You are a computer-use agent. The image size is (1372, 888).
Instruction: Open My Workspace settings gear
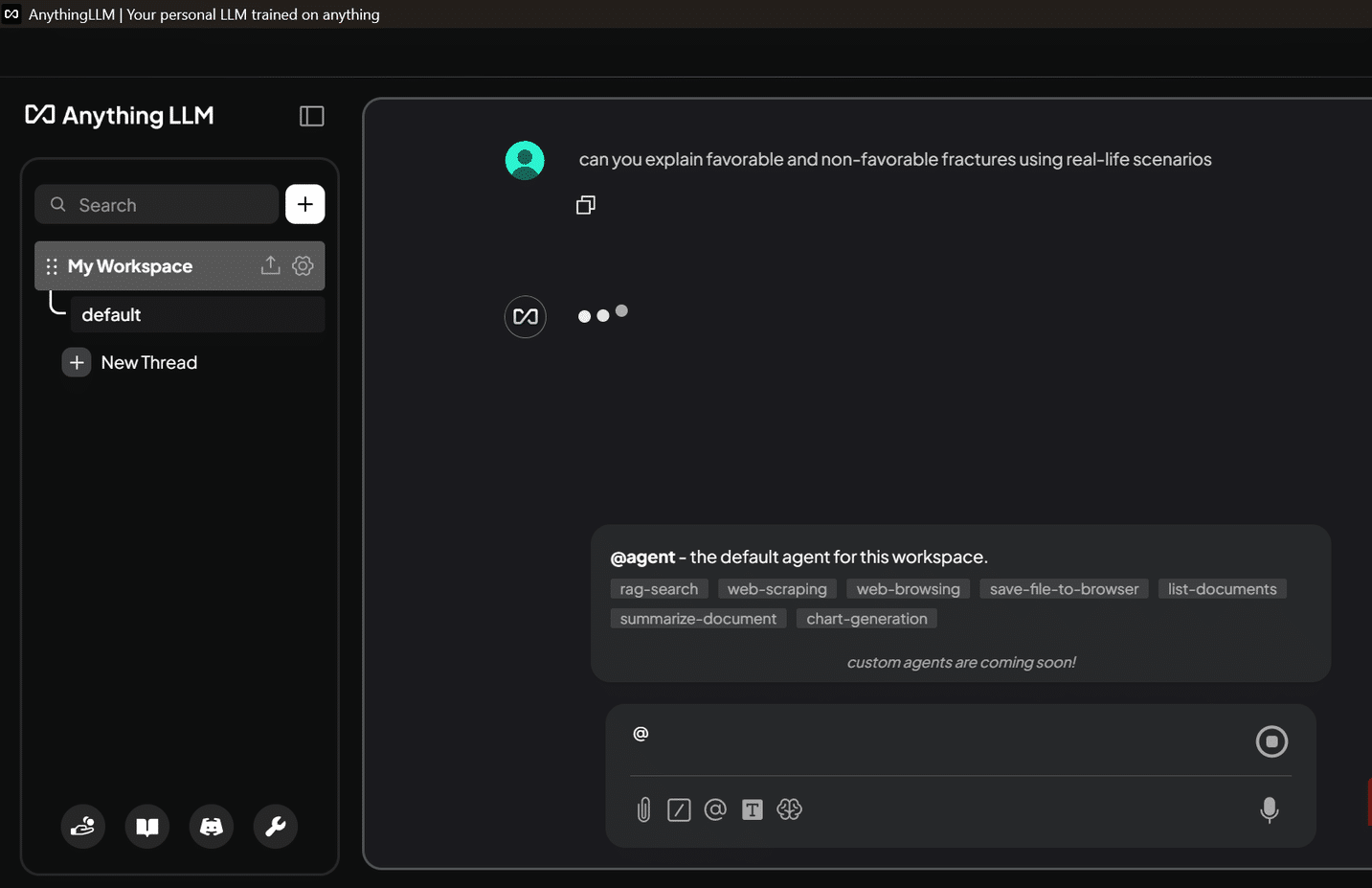click(x=304, y=265)
